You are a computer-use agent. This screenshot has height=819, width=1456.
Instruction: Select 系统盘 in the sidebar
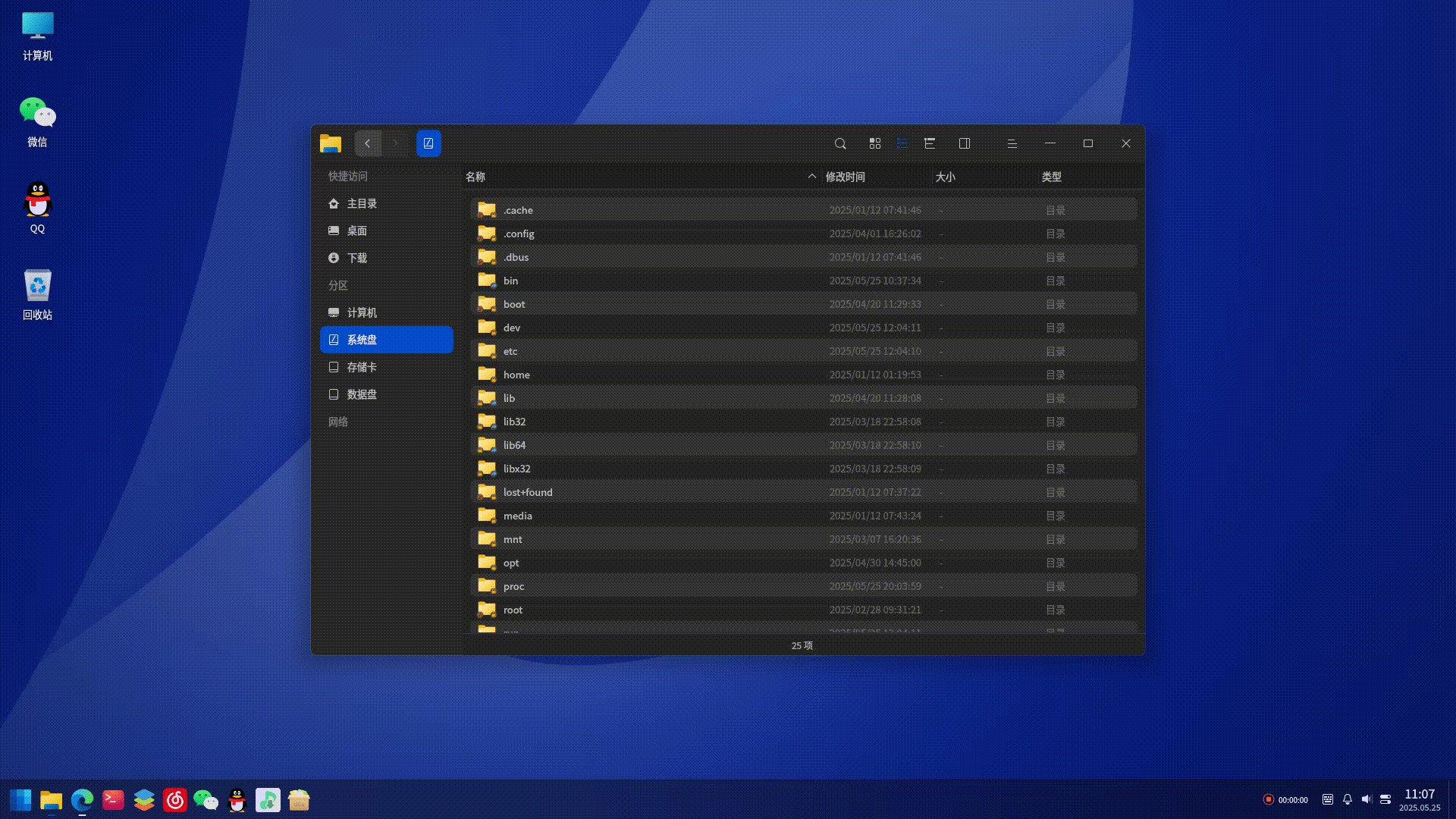click(x=387, y=340)
